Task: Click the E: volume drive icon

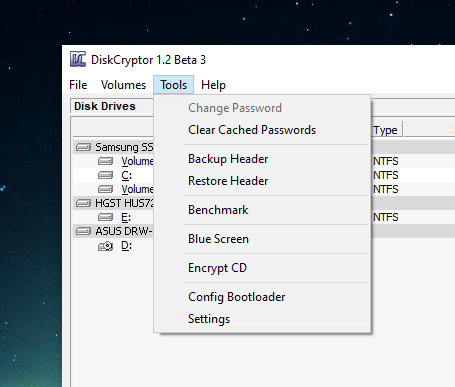Action: (105, 217)
